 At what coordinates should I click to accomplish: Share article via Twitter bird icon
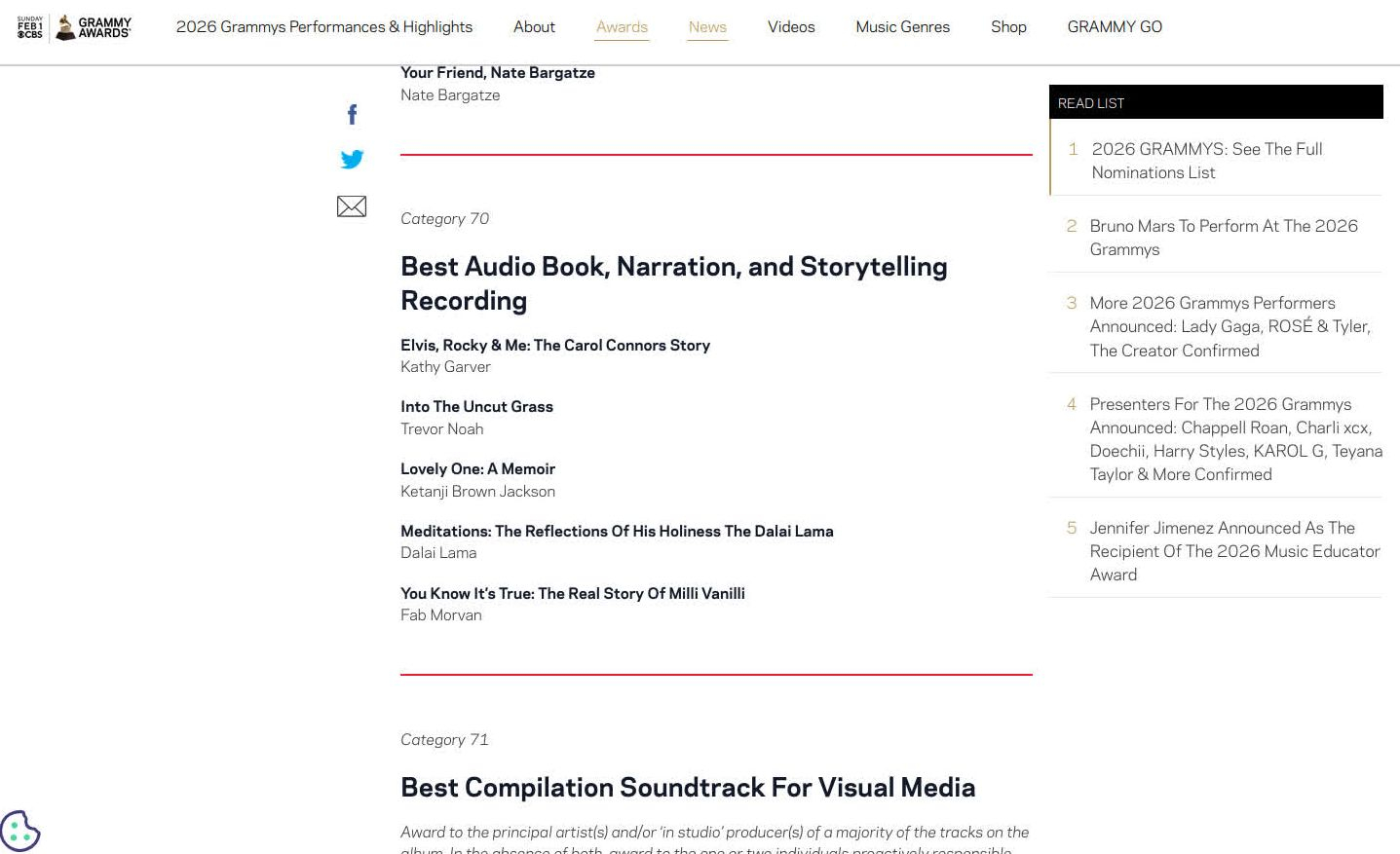click(x=352, y=159)
